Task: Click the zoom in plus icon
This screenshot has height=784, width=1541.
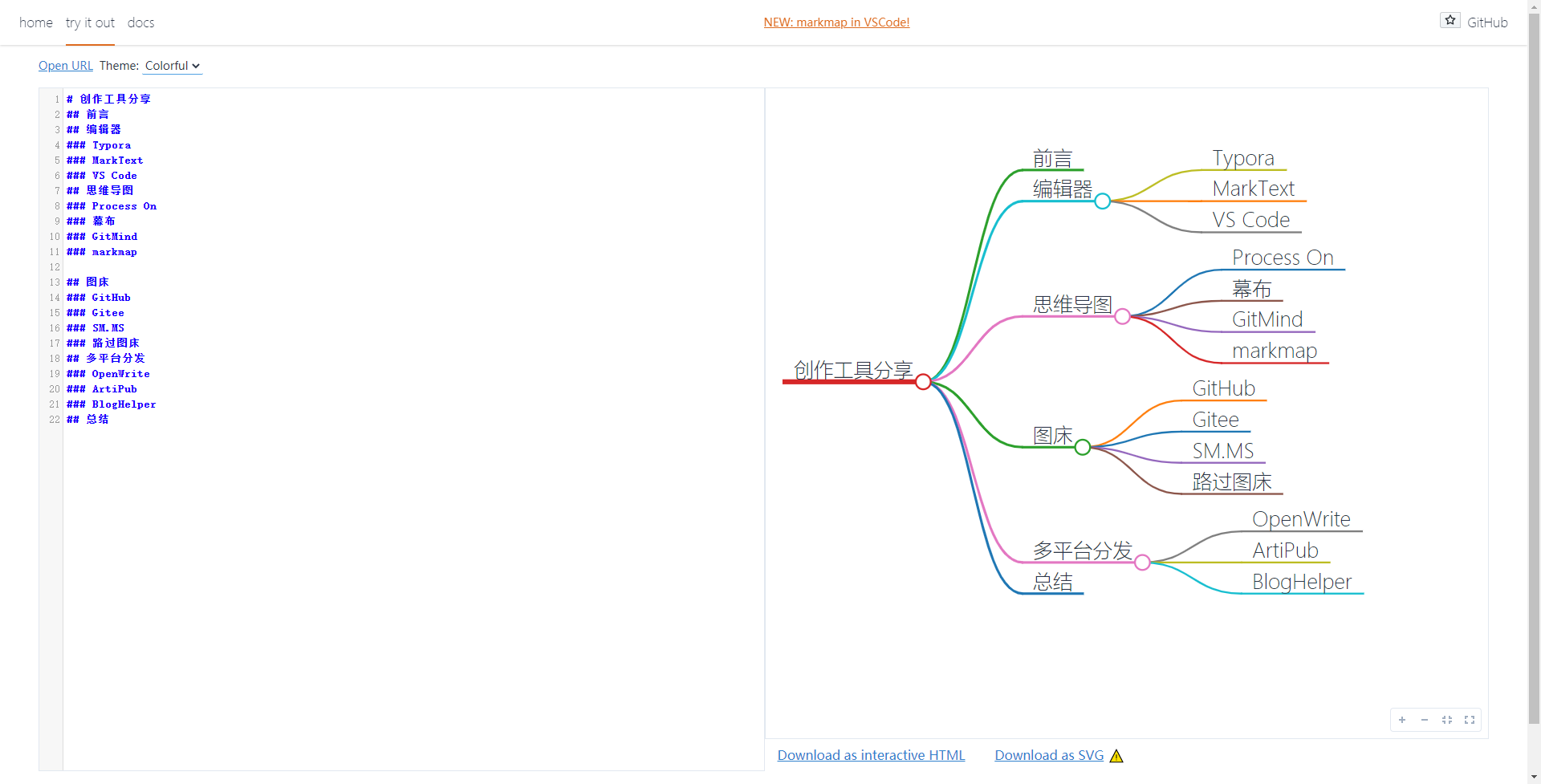Action: (x=1402, y=720)
